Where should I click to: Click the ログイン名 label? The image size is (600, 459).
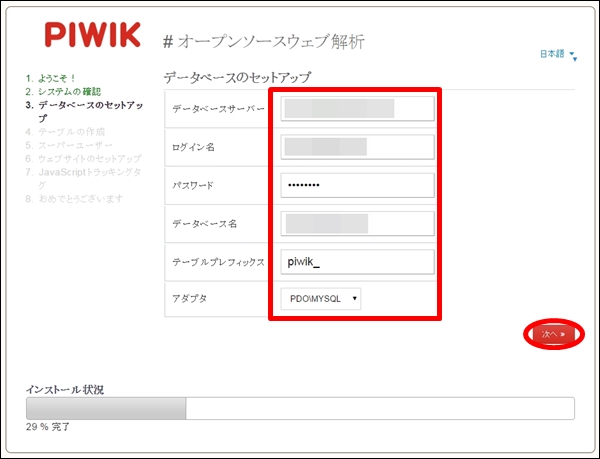(x=193, y=147)
